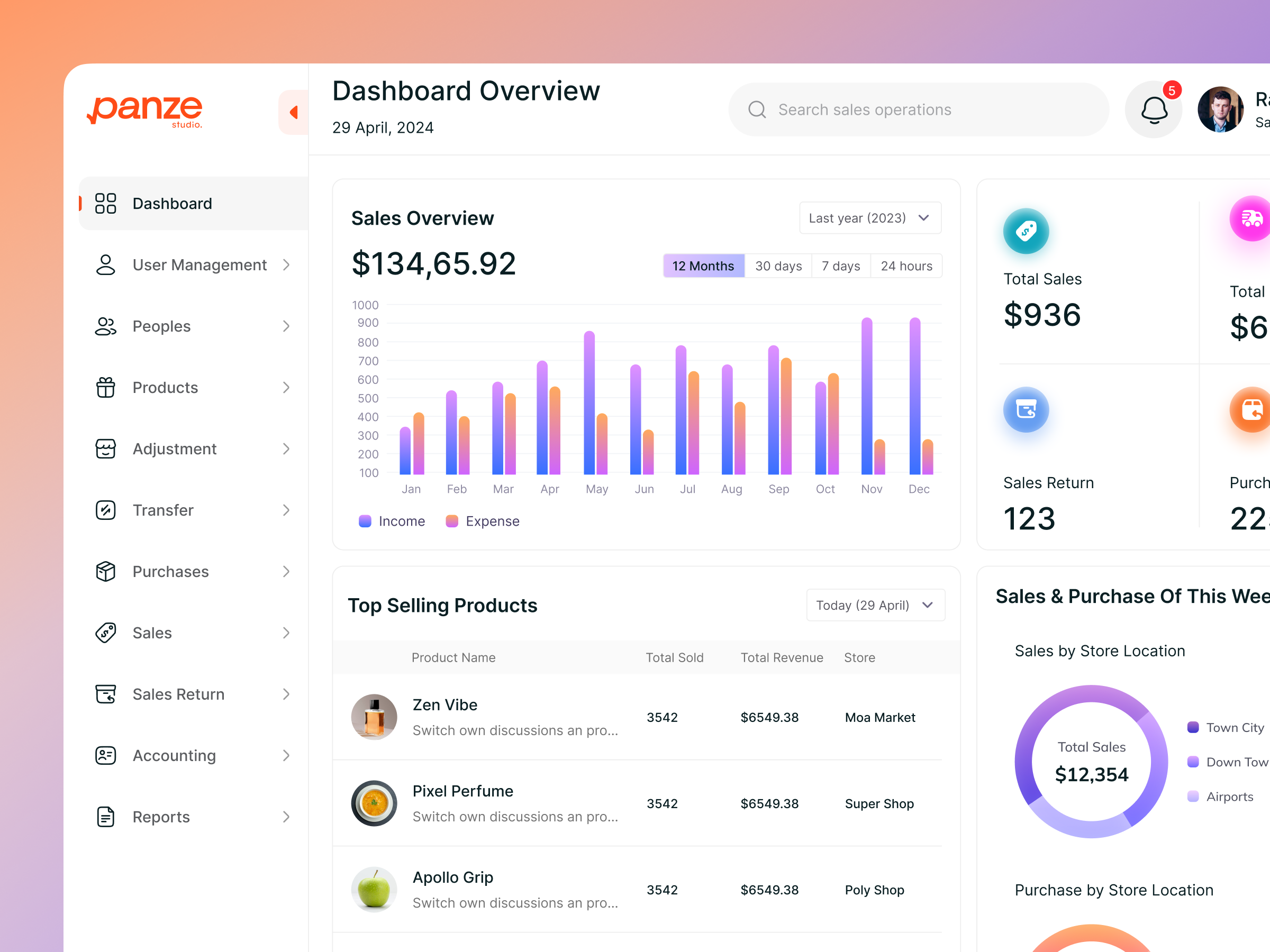Select the User Management sidebar icon

click(105, 264)
